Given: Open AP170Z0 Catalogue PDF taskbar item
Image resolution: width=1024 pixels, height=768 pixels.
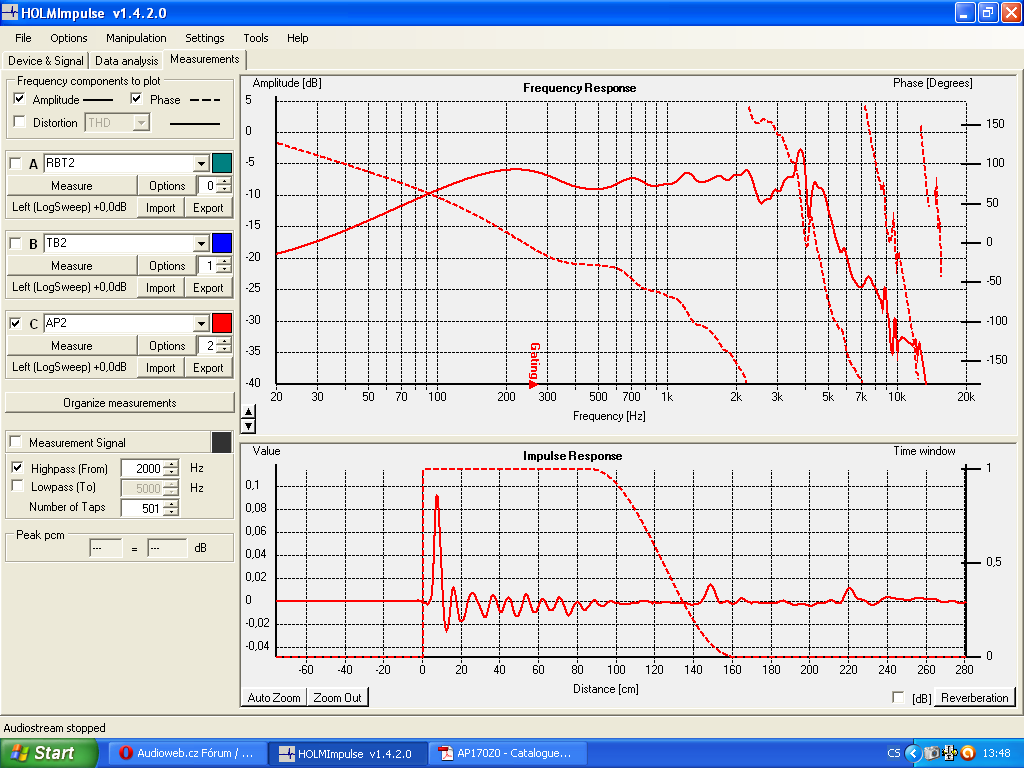Looking at the screenshot, I should (507, 753).
